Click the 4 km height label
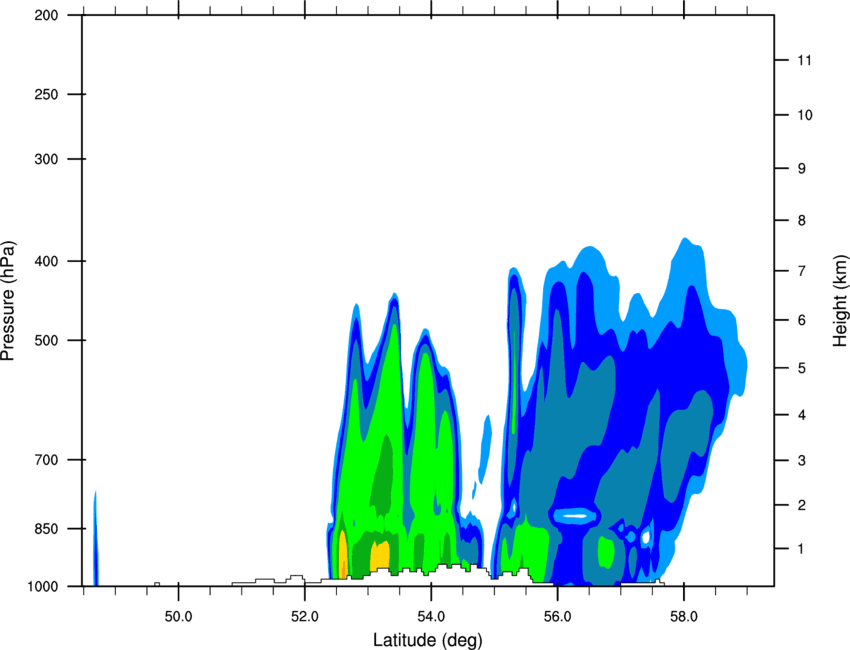The width and height of the screenshot is (850, 650). [x=802, y=415]
